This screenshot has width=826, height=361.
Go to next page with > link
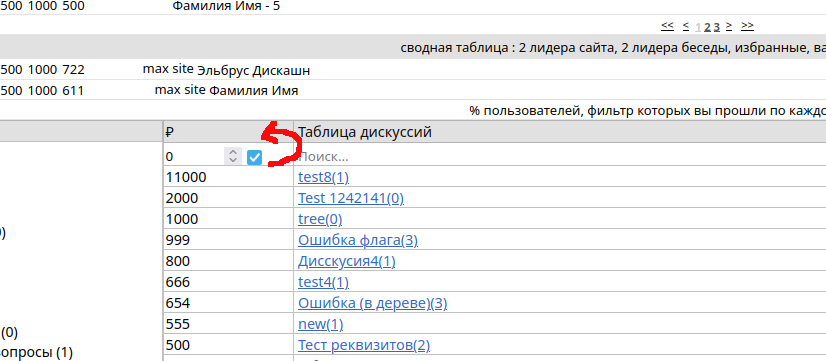729,25
